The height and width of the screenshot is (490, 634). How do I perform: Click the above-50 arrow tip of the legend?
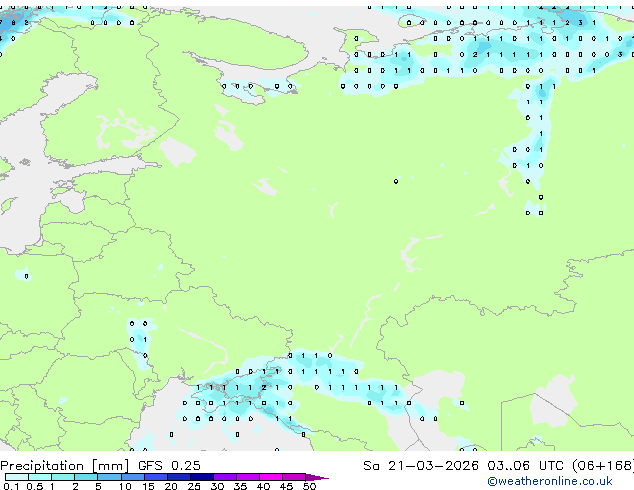coord(317,477)
